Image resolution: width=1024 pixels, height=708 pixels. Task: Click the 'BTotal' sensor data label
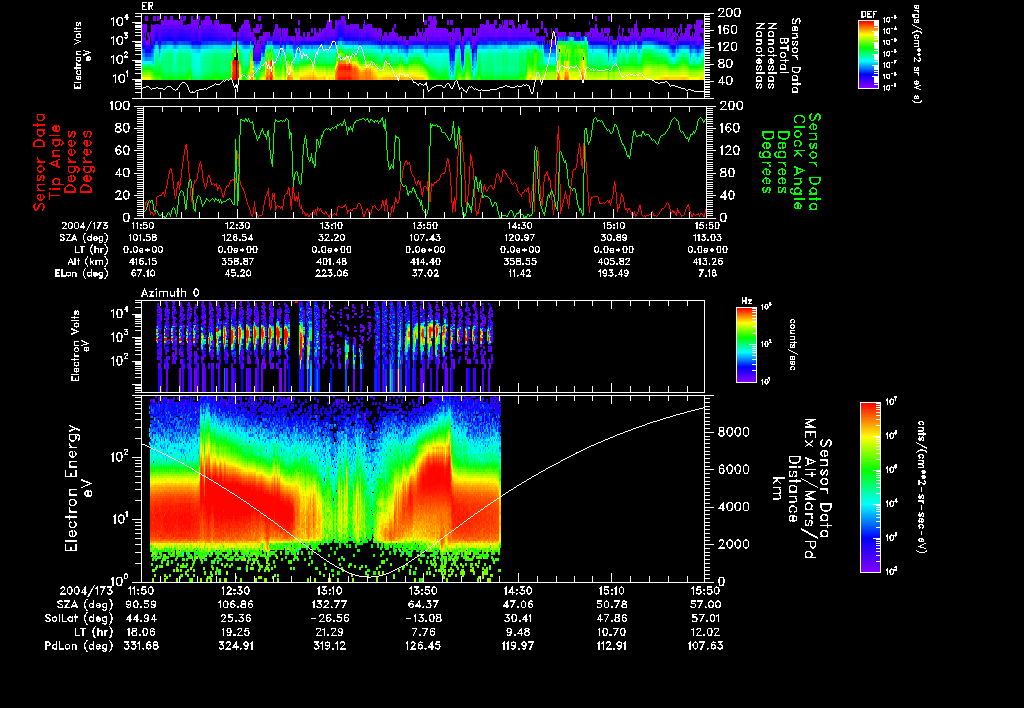point(784,56)
